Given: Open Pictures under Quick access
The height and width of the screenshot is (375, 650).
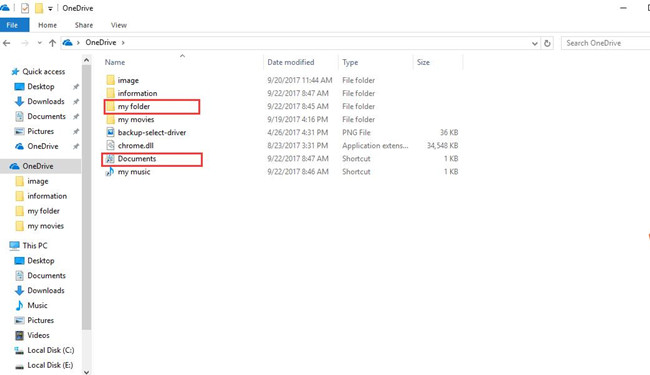Looking at the screenshot, I should click(x=41, y=131).
